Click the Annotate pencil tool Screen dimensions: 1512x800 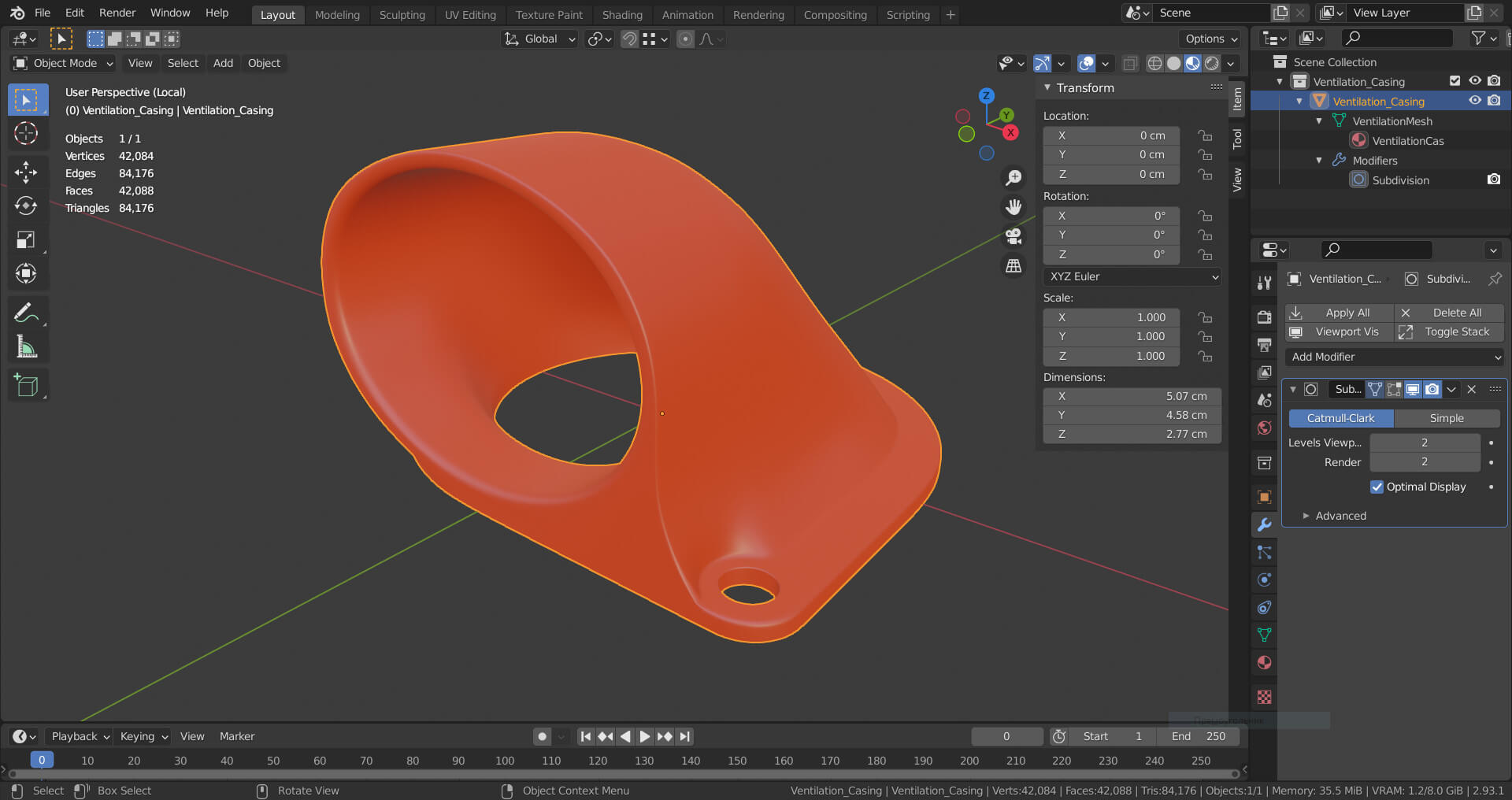coord(26,313)
